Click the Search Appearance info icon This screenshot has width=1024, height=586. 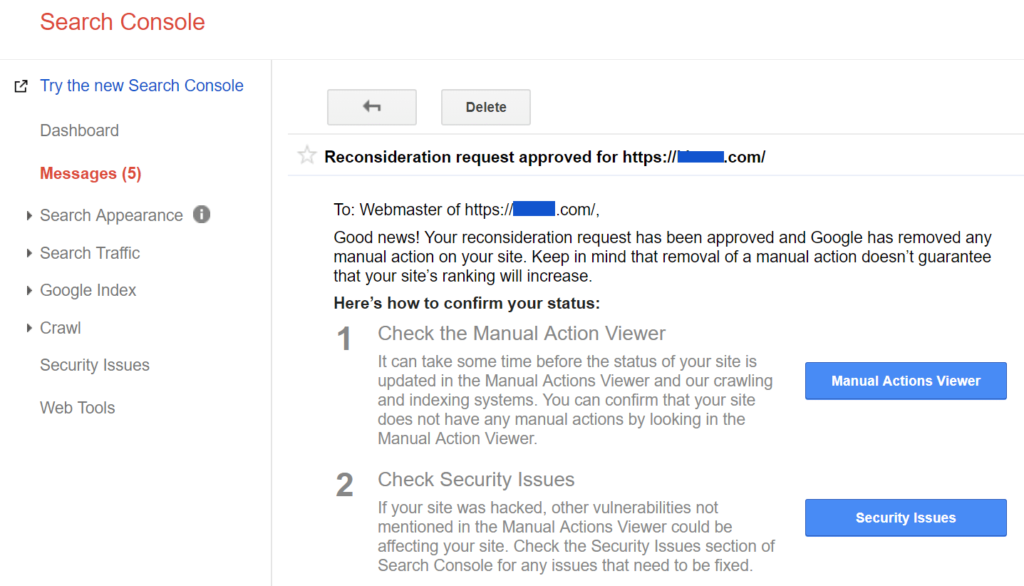click(x=201, y=214)
